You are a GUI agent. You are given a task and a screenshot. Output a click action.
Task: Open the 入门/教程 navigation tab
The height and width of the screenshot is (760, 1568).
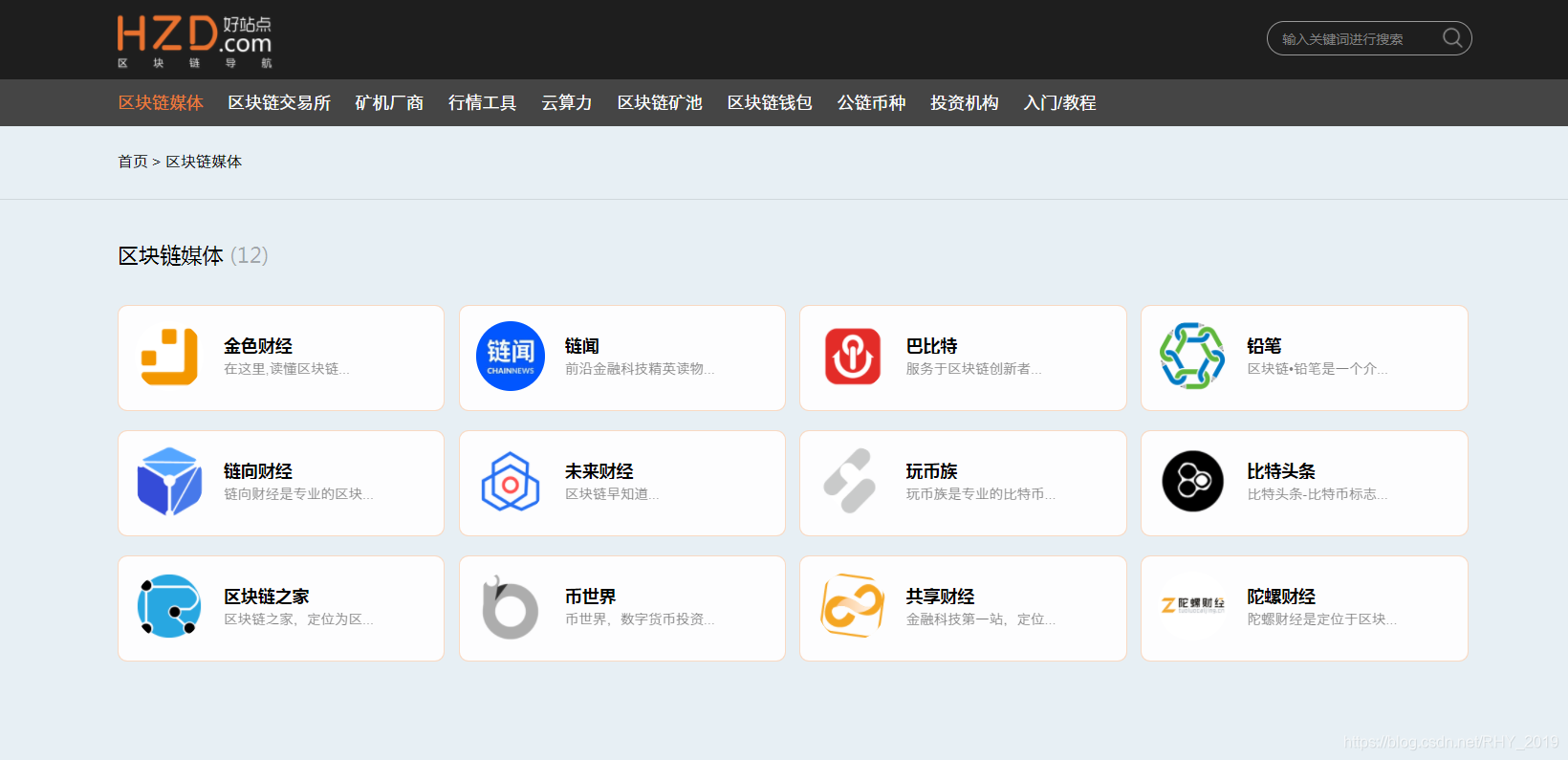(1059, 102)
